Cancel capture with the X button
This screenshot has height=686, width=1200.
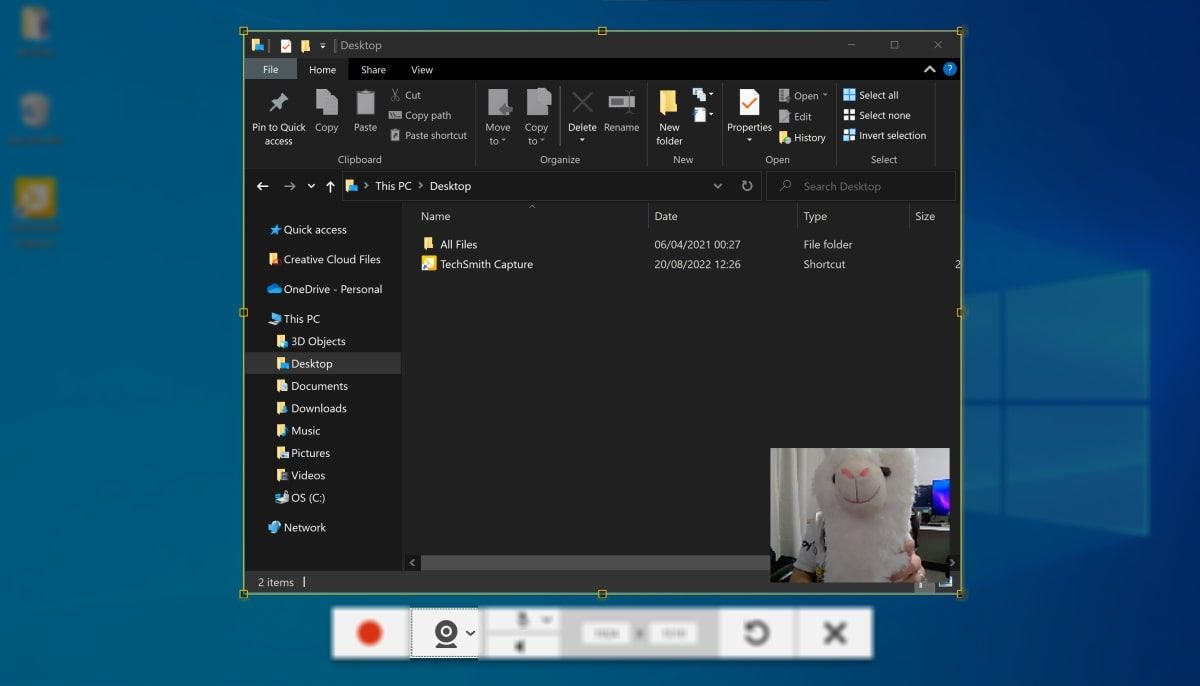click(834, 633)
